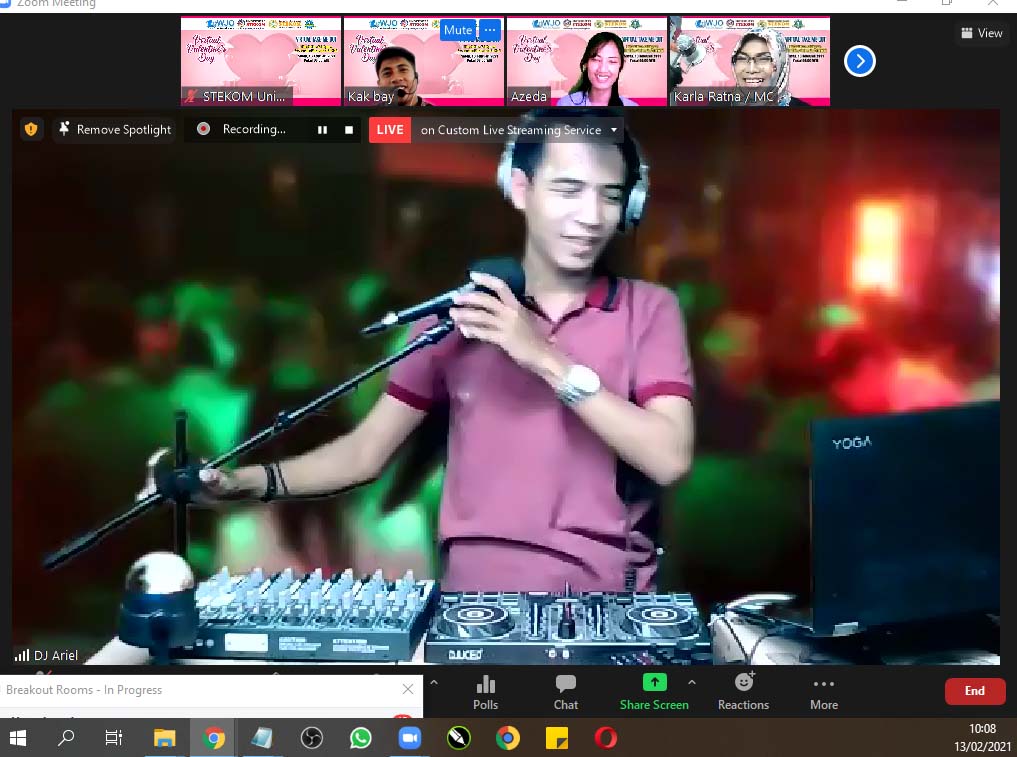Expand the caret left of Polls
The width and height of the screenshot is (1017, 757).
click(434, 682)
